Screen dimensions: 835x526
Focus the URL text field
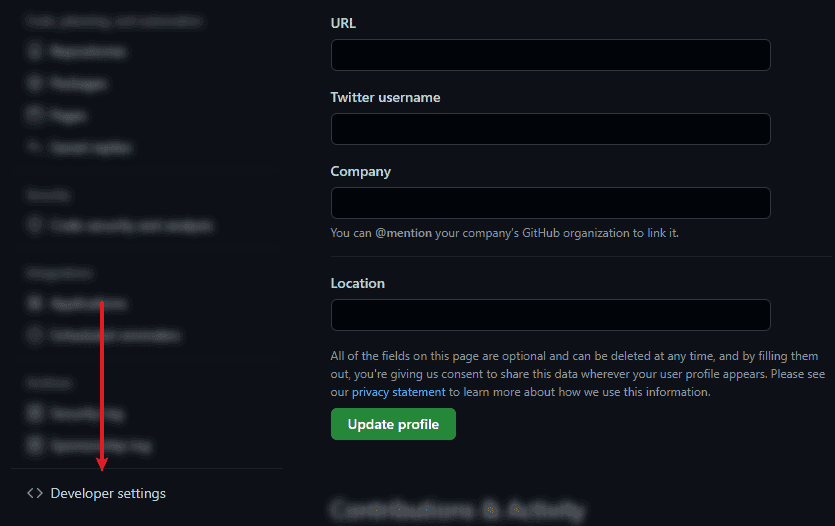click(551, 55)
